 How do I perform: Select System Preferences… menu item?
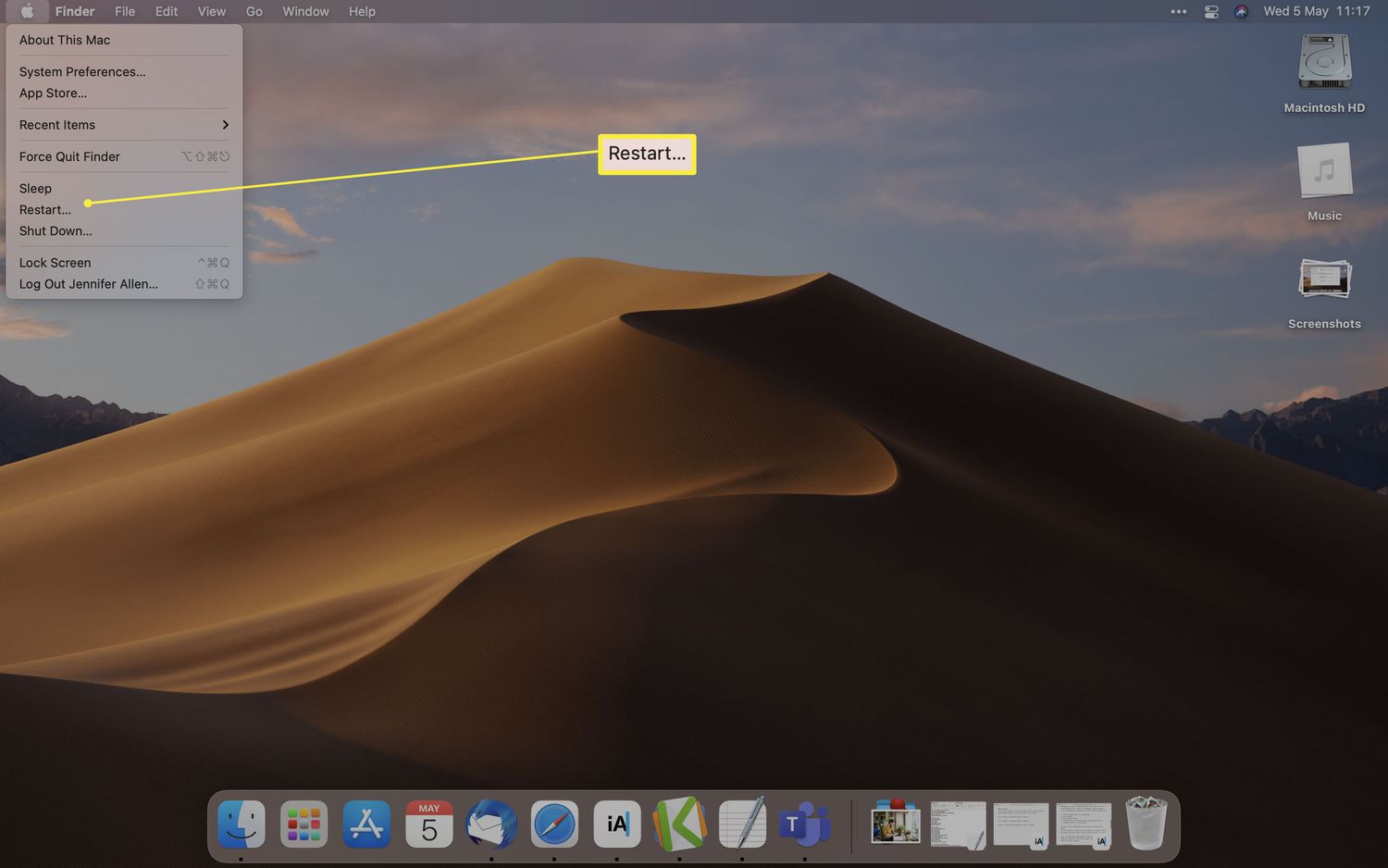pos(82,72)
